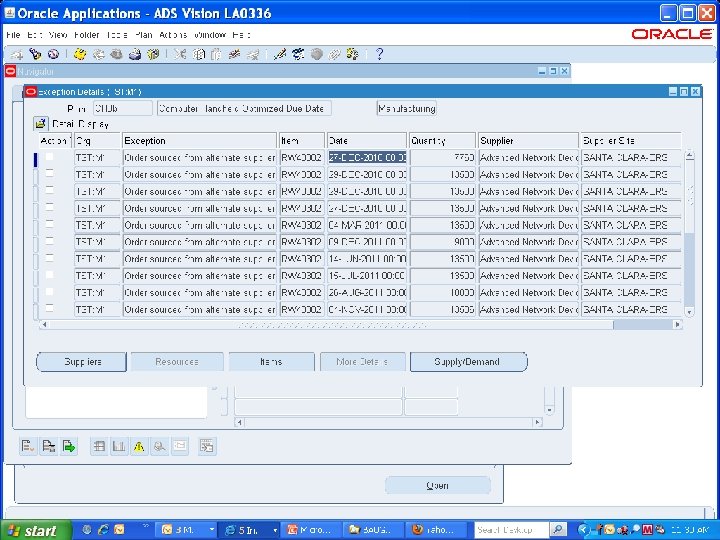Click the Find flashlight toolbar icon
This screenshot has height=540, width=720.
click(35, 55)
